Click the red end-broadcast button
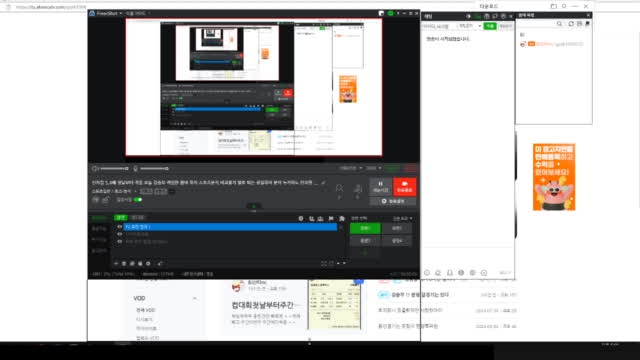 (x=404, y=187)
